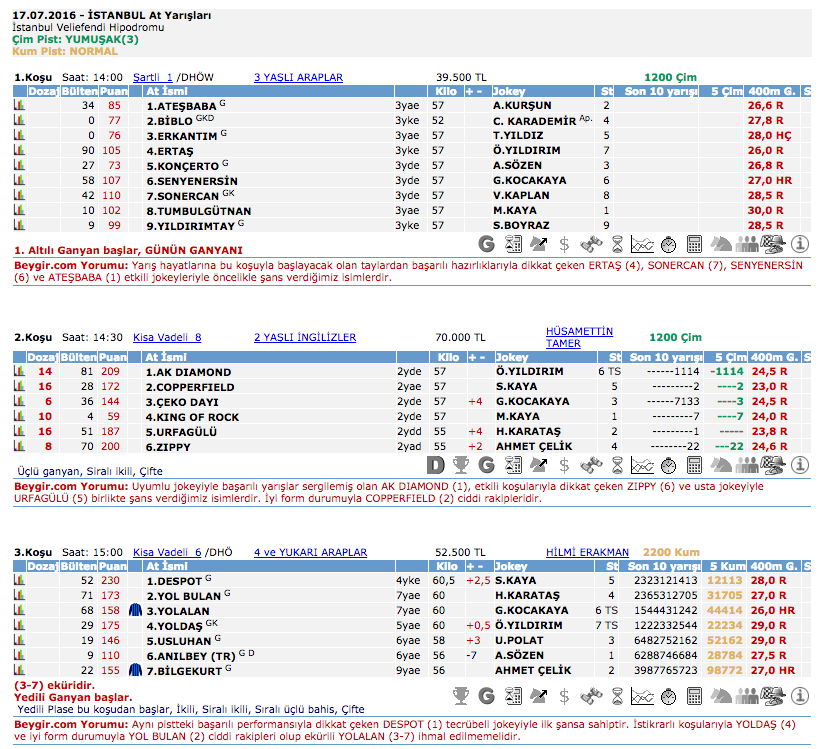Click the G icon in race 1 toolbar
Viewport: 828px width, 749px height.
coord(487,243)
